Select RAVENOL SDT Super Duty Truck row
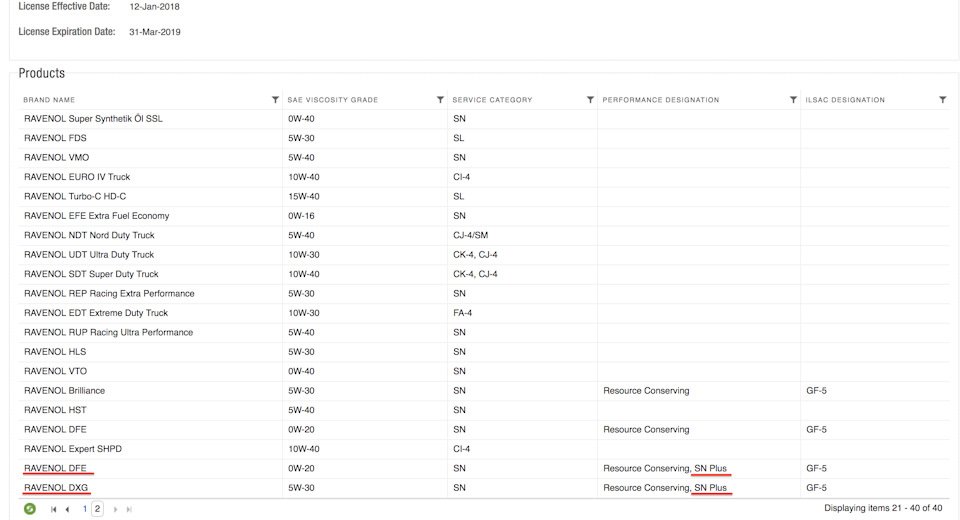960x520 pixels. [484, 274]
